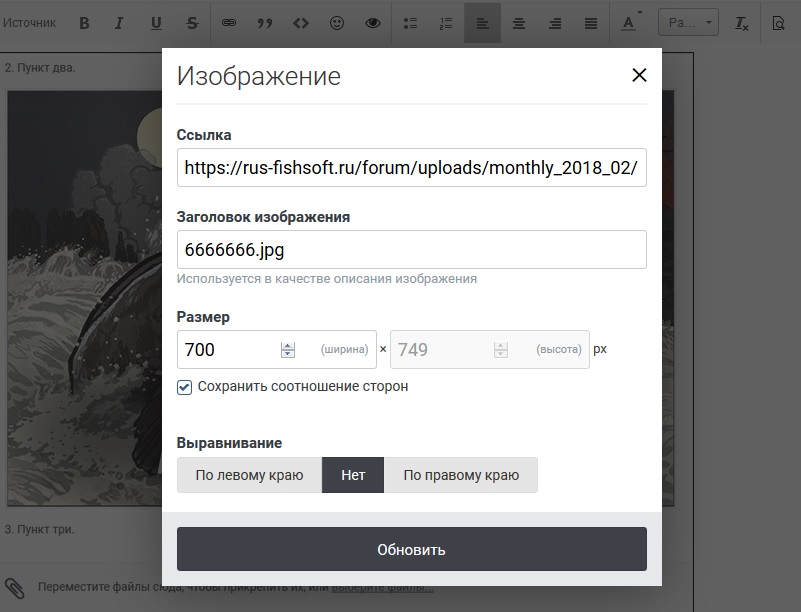The width and height of the screenshot is (801, 612).
Task: Toggle the spoiler eye icon
Action: [x=373, y=22]
